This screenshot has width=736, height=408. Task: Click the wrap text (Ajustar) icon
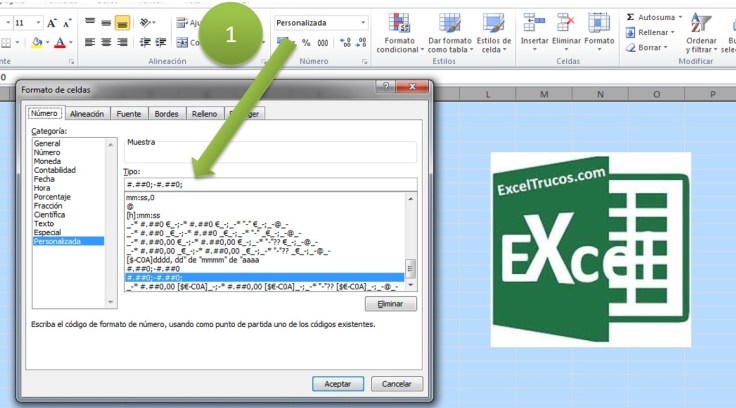point(182,23)
